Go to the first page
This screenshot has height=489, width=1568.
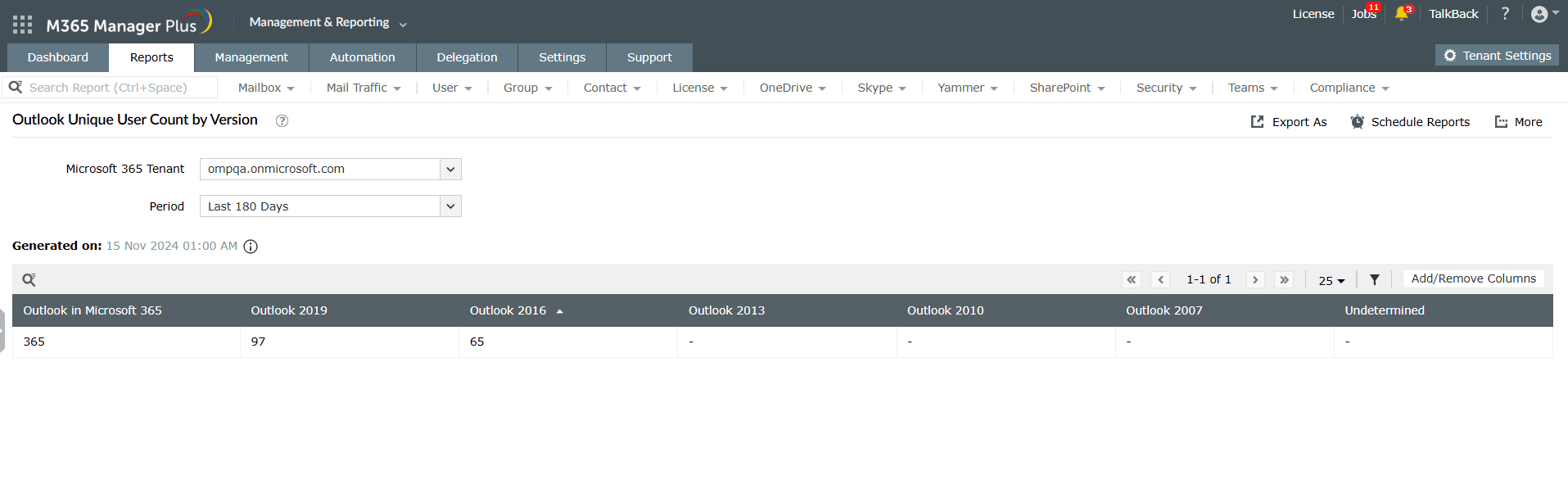pyautogui.click(x=1132, y=279)
